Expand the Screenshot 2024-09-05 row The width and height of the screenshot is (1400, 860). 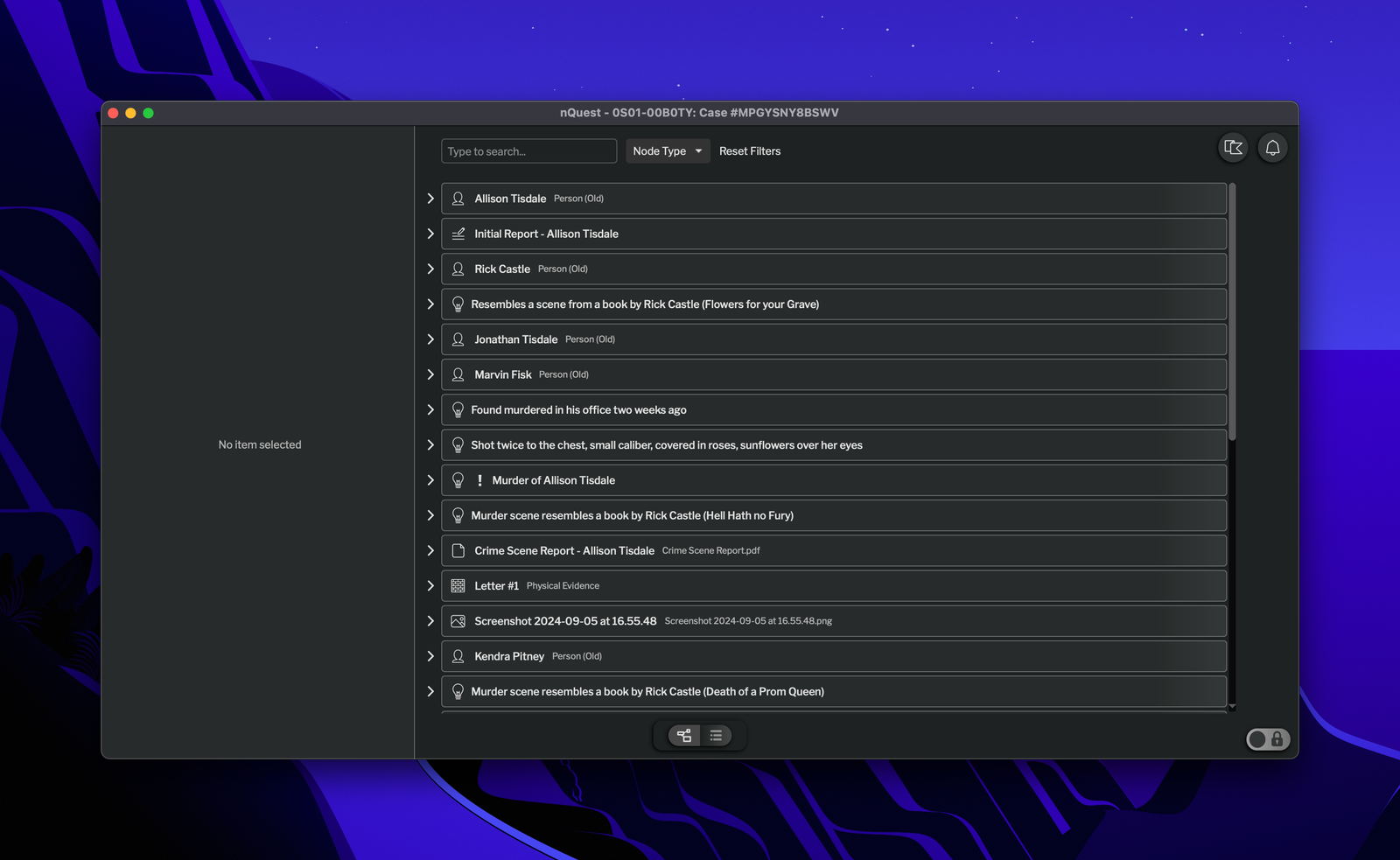[430, 621]
